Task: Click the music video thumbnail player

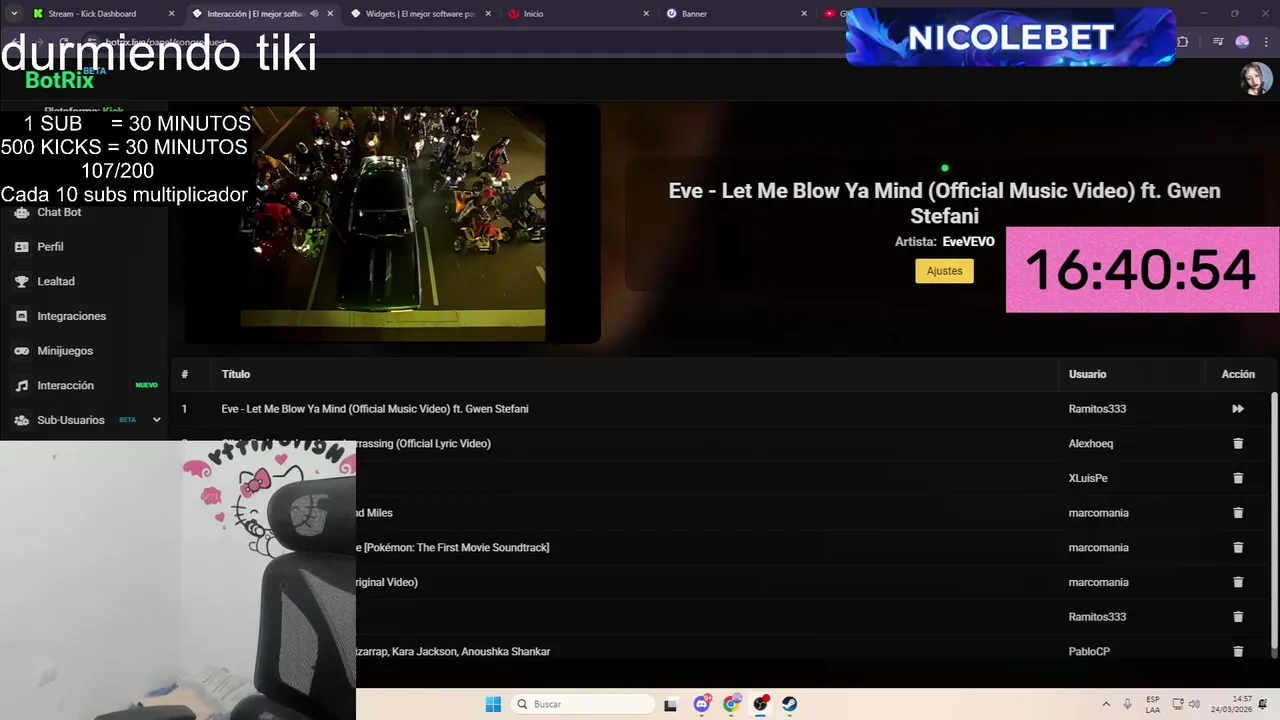Action: pyautogui.click(x=394, y=224)
